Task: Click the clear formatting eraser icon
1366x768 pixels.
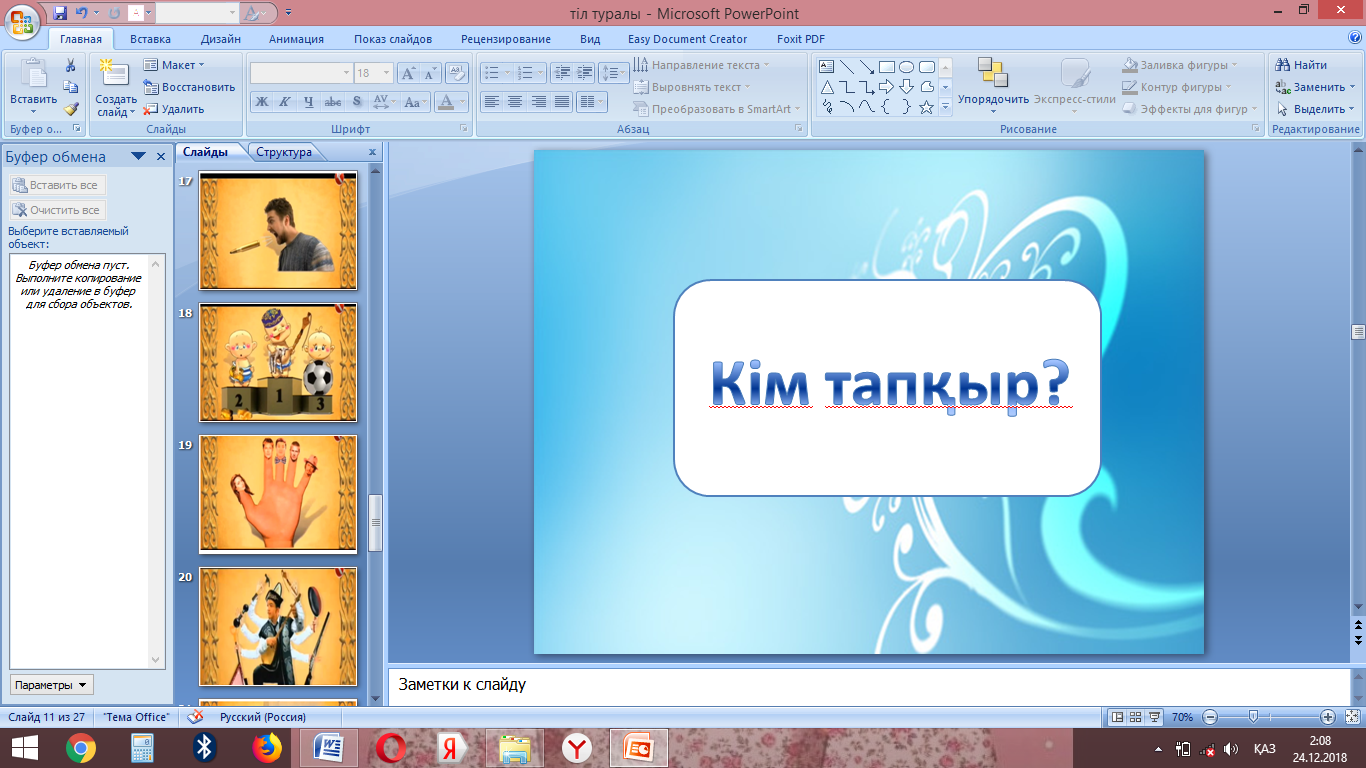Action: click(457, 73)
